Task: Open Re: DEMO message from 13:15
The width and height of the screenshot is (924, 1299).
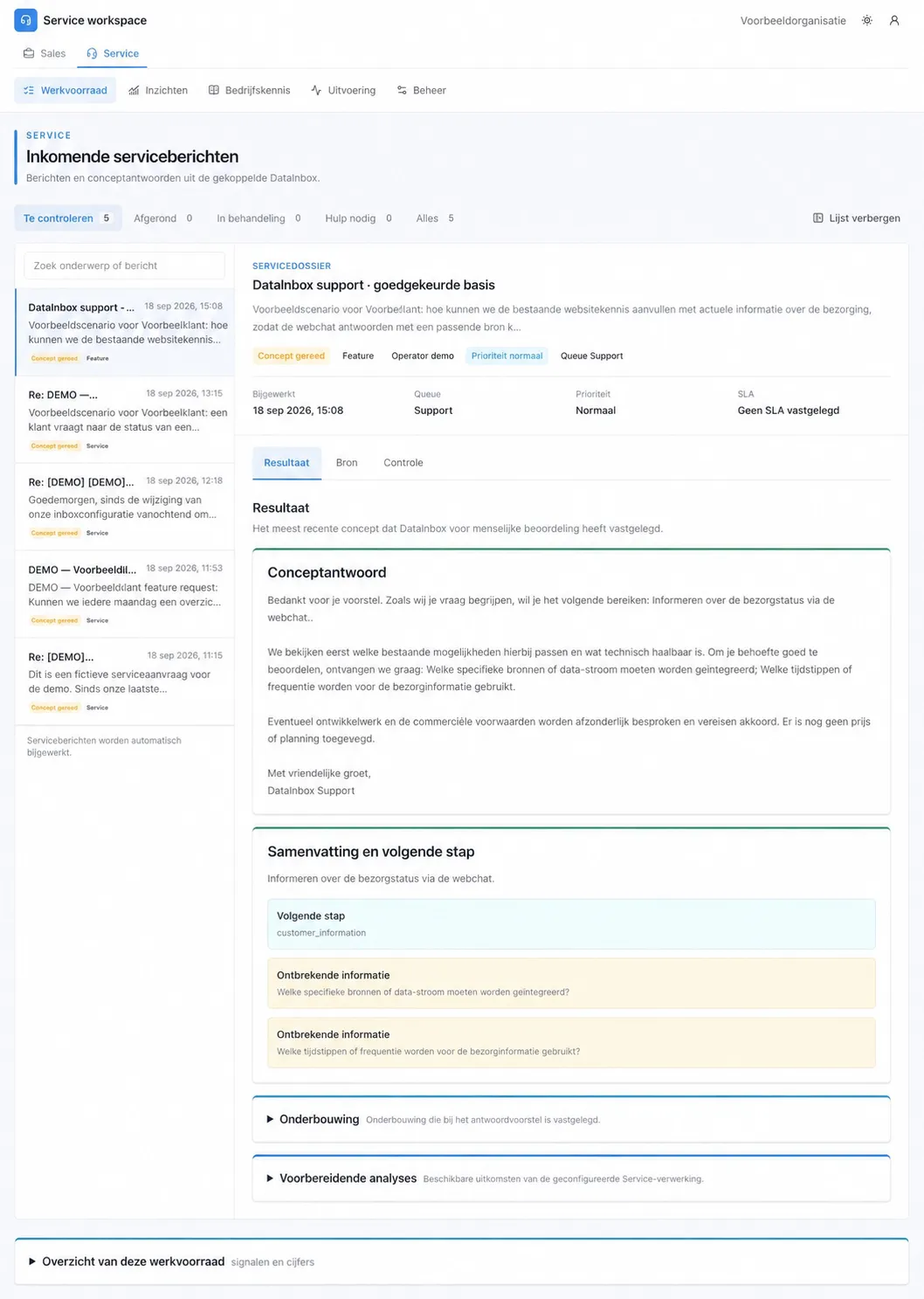Action: pos(125,420)
